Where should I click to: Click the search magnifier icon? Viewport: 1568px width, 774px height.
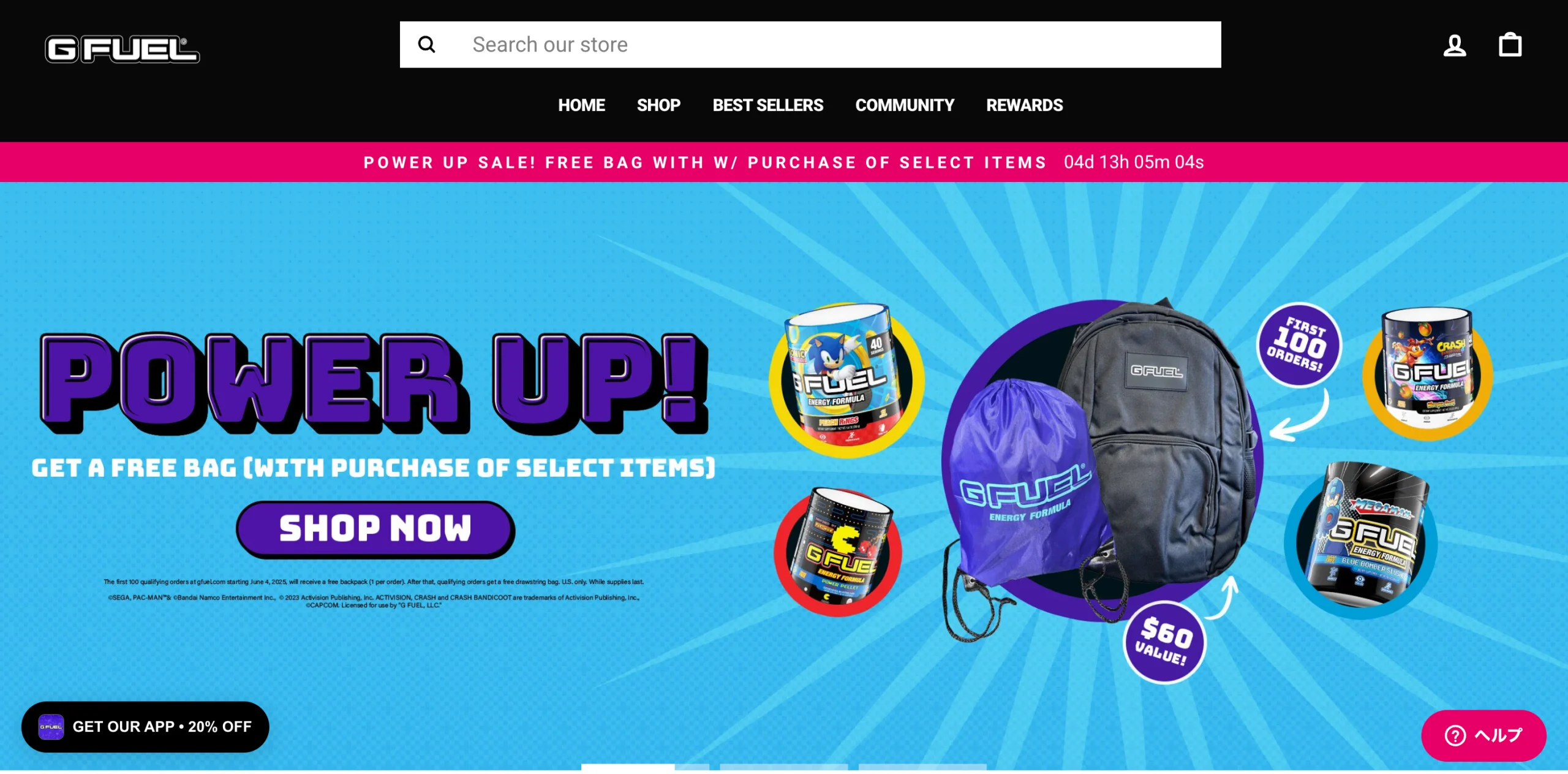pos(427,45)
